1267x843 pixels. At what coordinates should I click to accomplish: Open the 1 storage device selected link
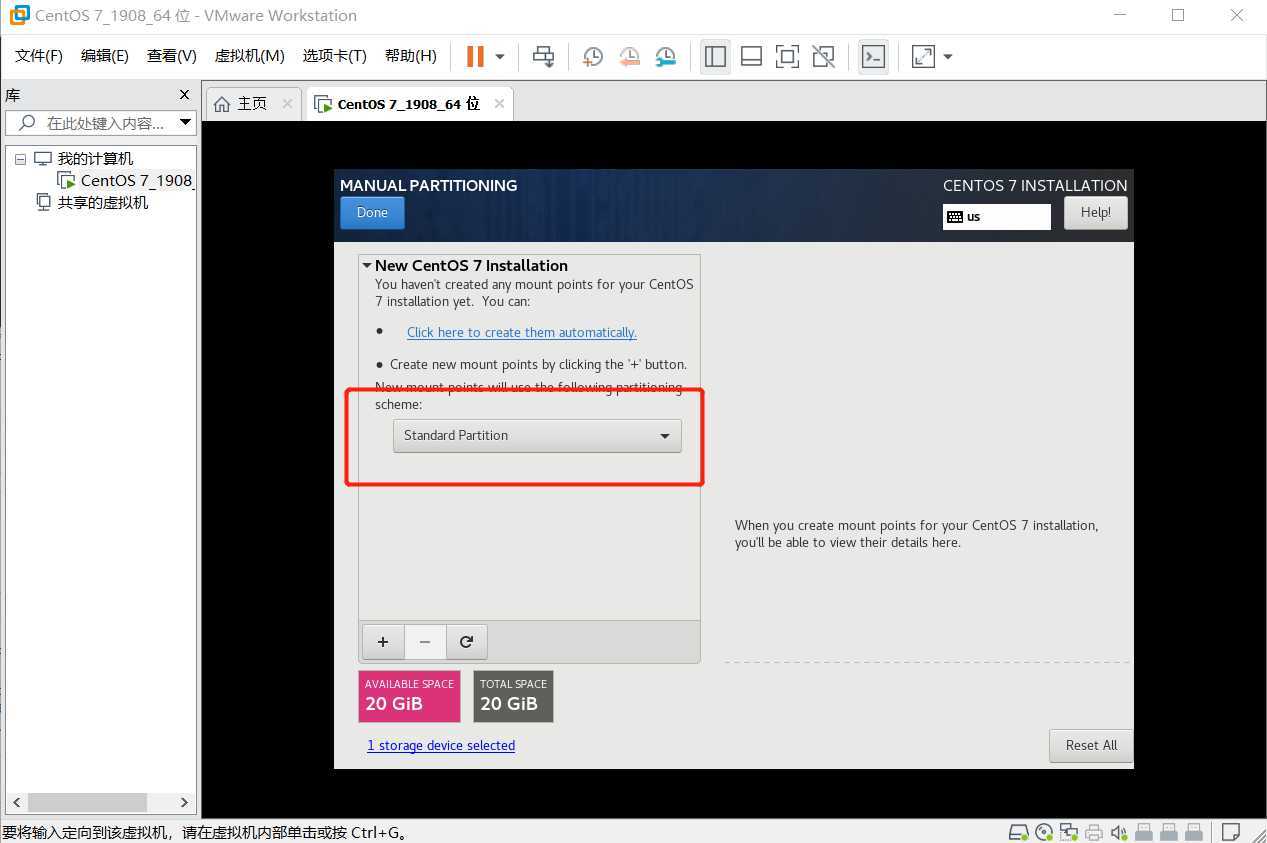441,745
